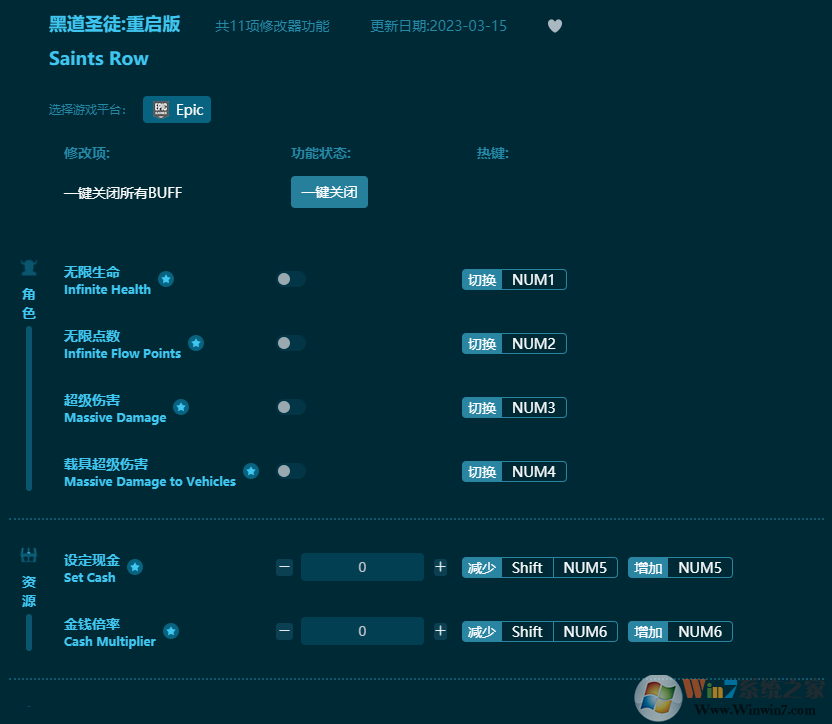Viewport: 832px width, 724px height.
Task: Toggle Massive Damage to Vehicles on
Action: tap(290, 471)
